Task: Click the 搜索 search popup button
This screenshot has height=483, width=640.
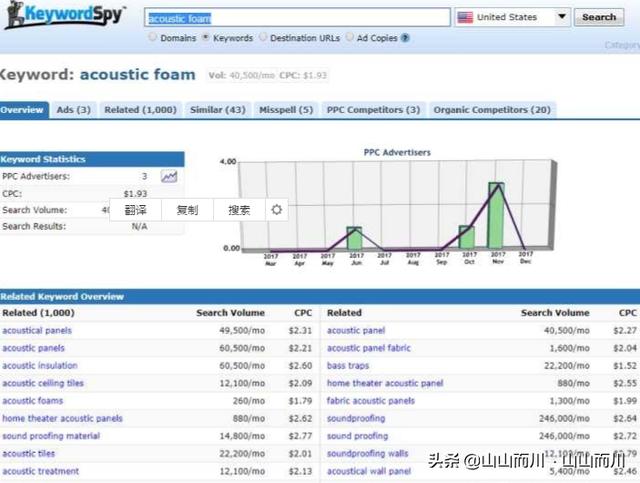Action: click(239, 210)
